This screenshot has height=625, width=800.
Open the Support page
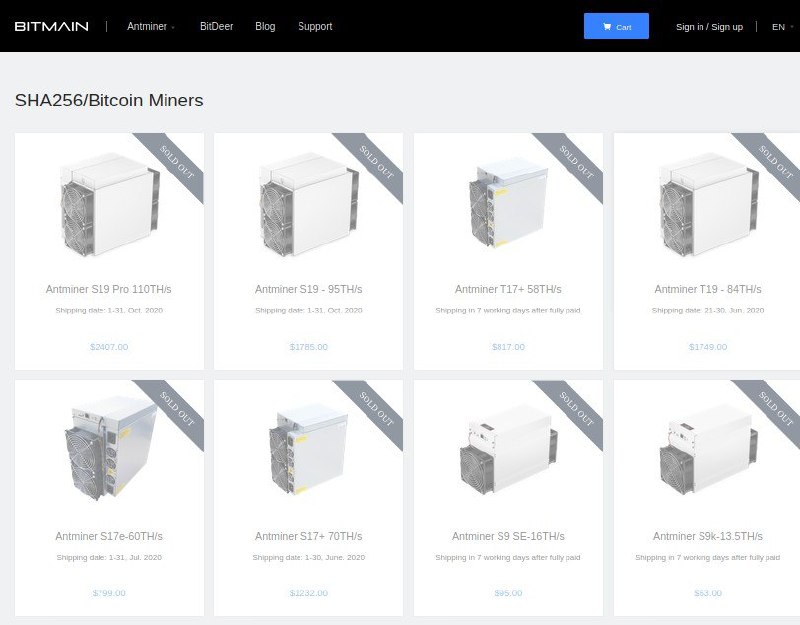coord(315,27)
